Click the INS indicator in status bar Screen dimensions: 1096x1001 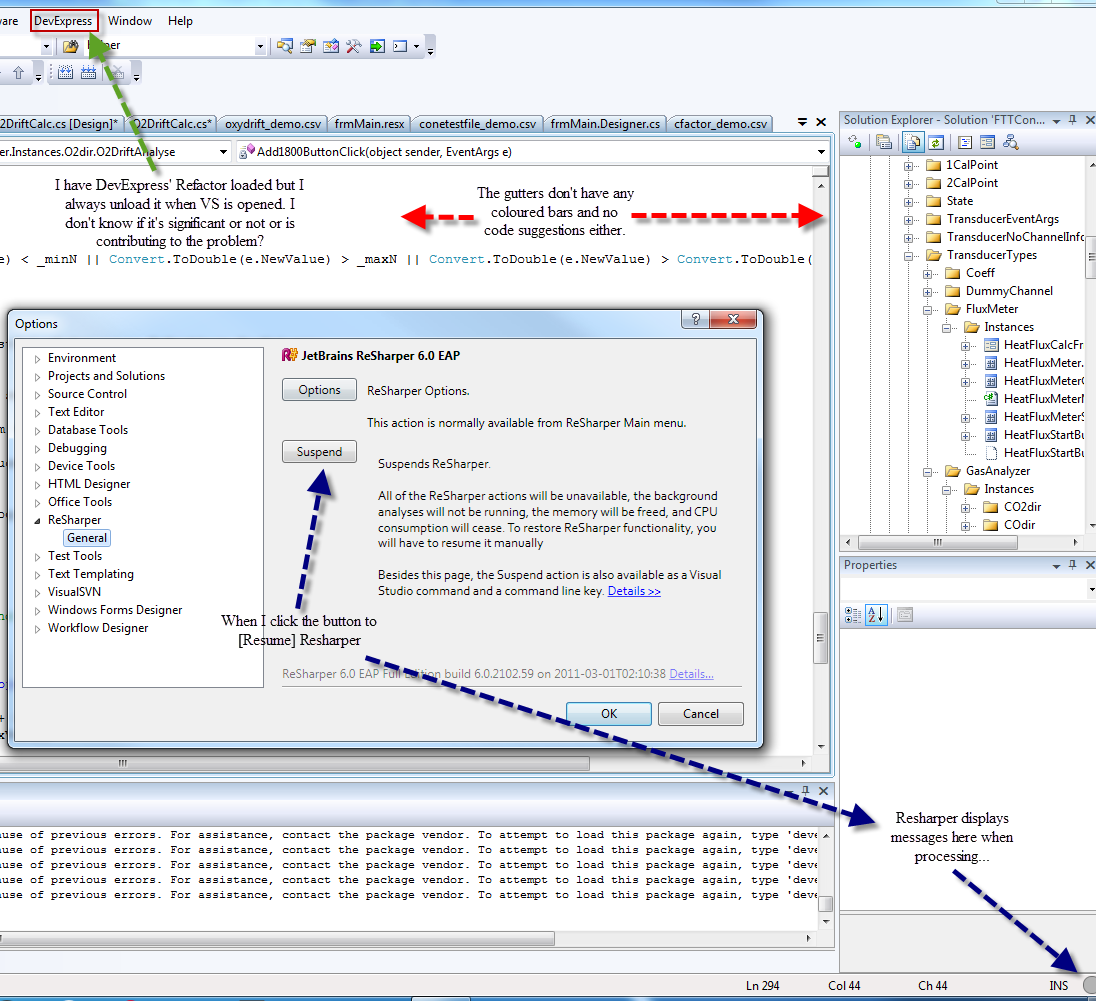point(1058,986)
